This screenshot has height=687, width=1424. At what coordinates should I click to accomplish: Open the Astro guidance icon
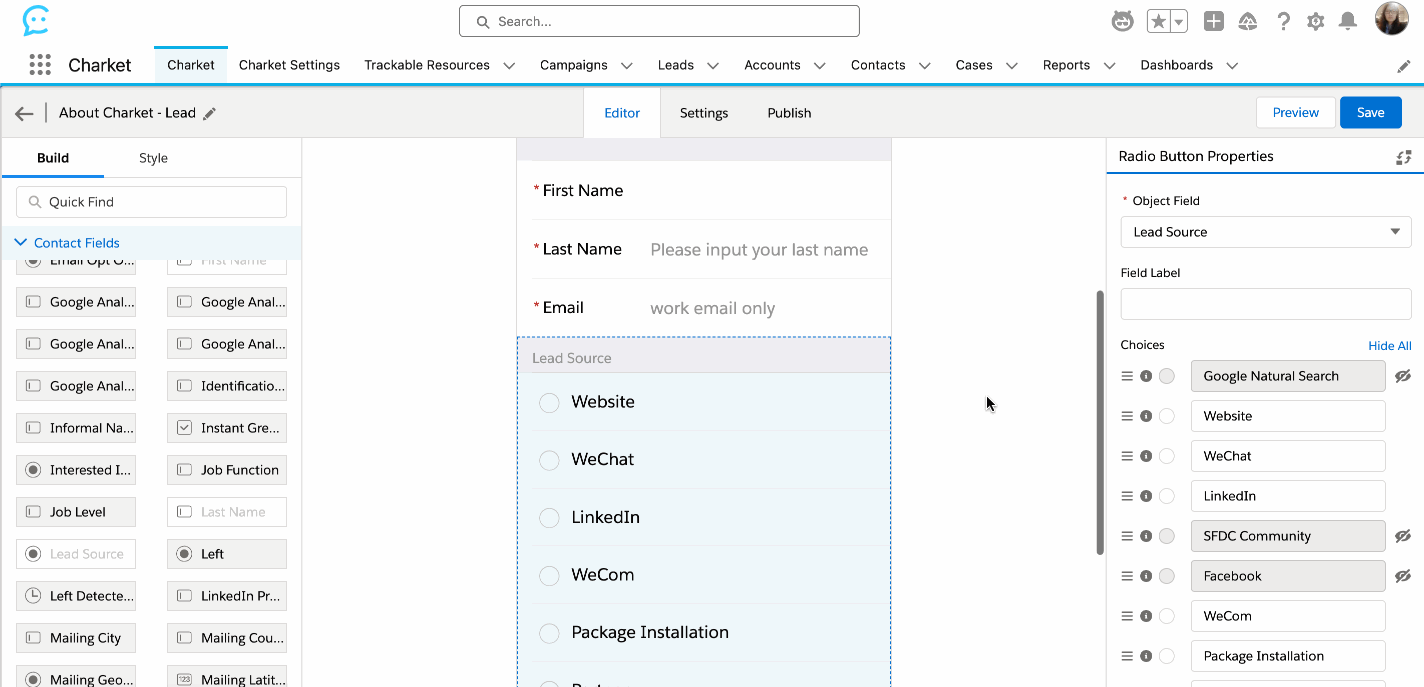(x=1123, y=21)
